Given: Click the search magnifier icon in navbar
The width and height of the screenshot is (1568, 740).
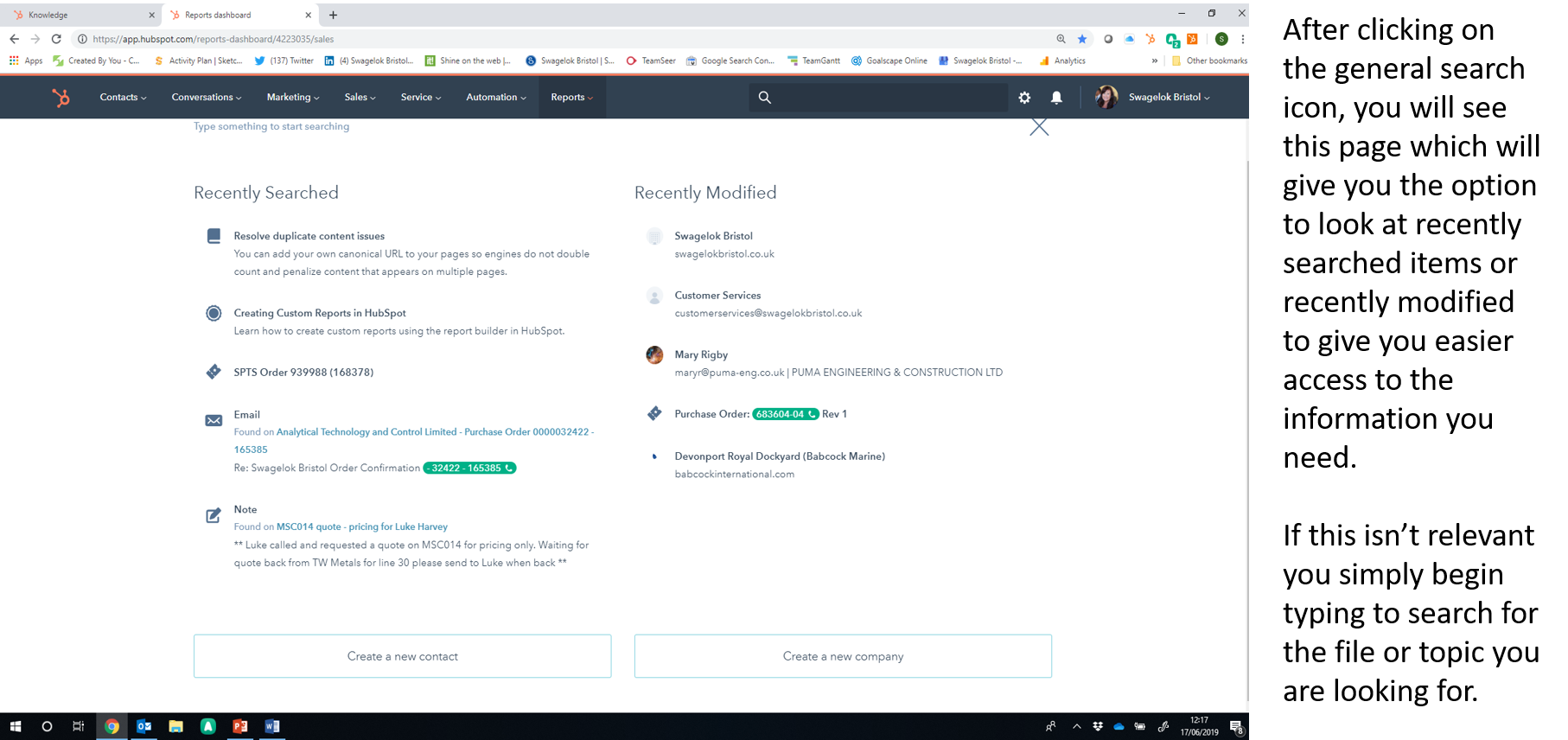Looking at the screenshot, I should (765, 98).
